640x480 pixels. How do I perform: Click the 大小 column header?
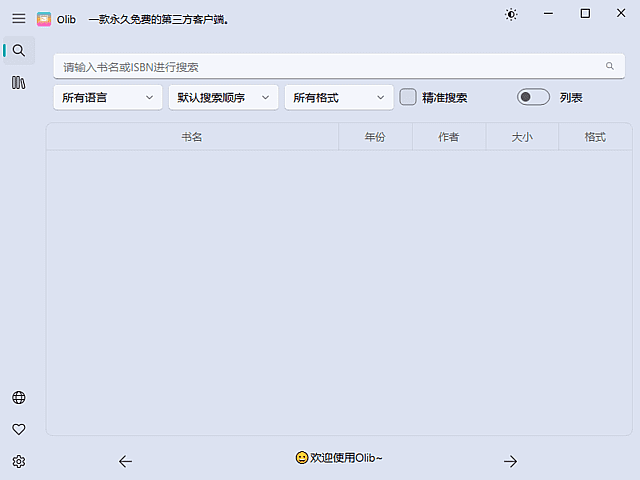point(522,137)
